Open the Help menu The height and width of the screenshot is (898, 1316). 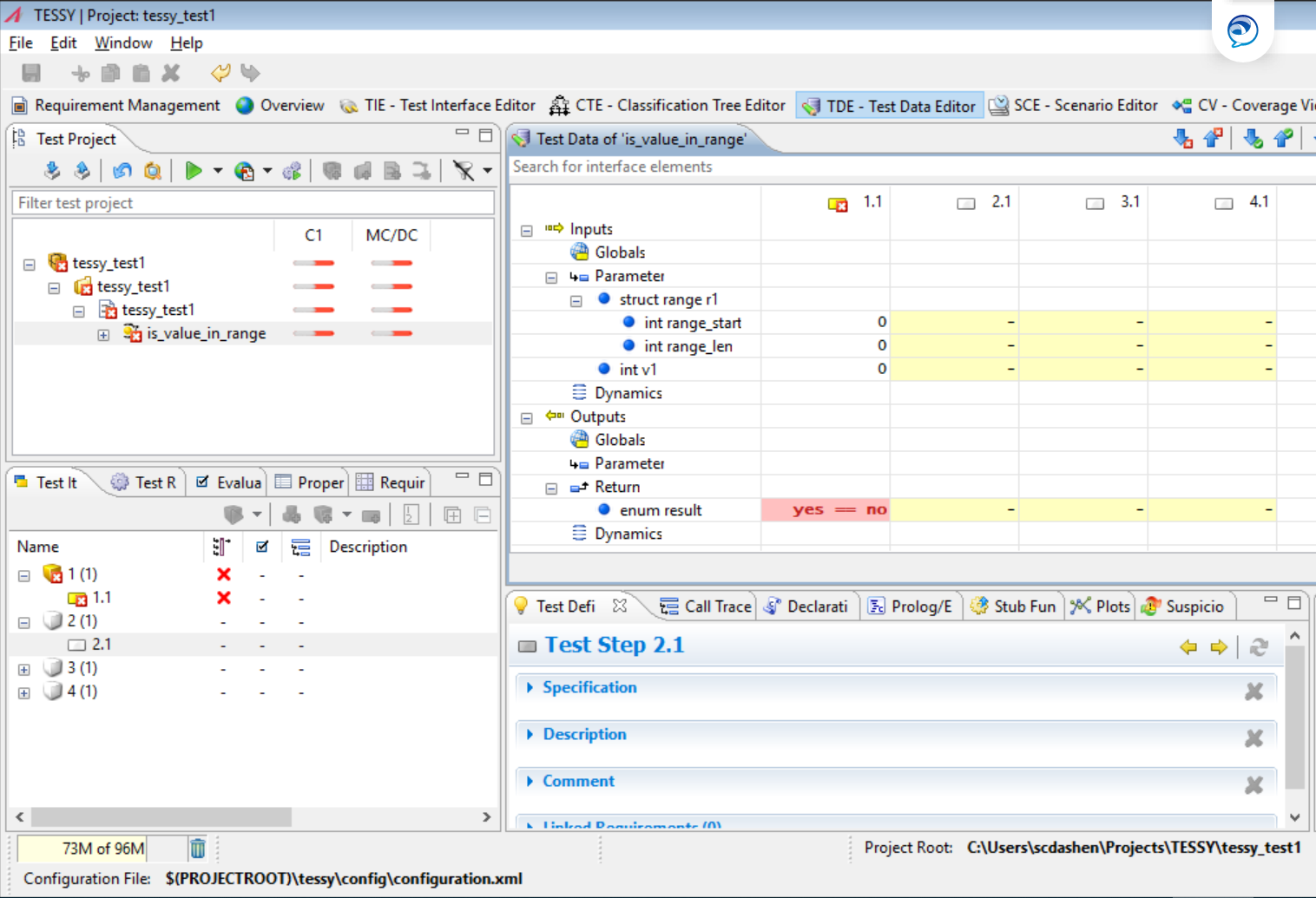point(187,43)
